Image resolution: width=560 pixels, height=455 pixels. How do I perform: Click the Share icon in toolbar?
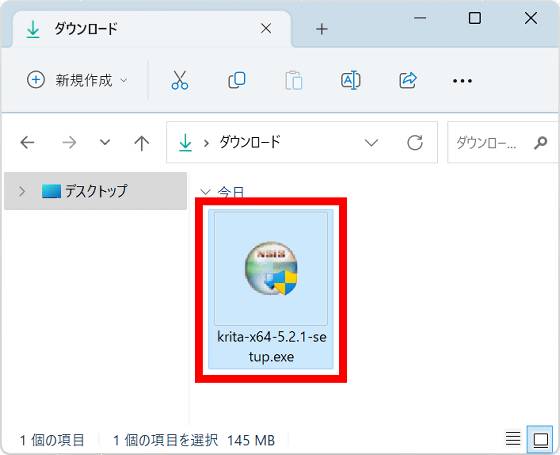(408, 80)
